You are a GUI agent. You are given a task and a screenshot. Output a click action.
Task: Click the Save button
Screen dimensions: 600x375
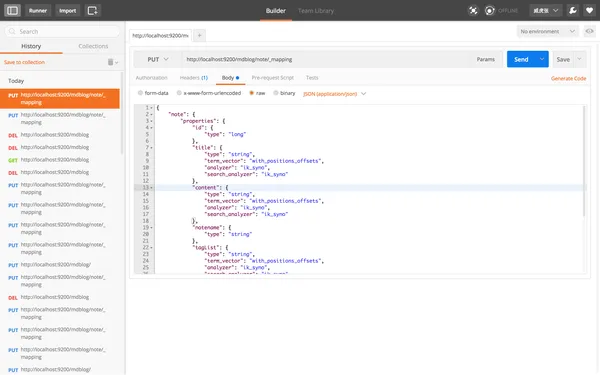563,59
